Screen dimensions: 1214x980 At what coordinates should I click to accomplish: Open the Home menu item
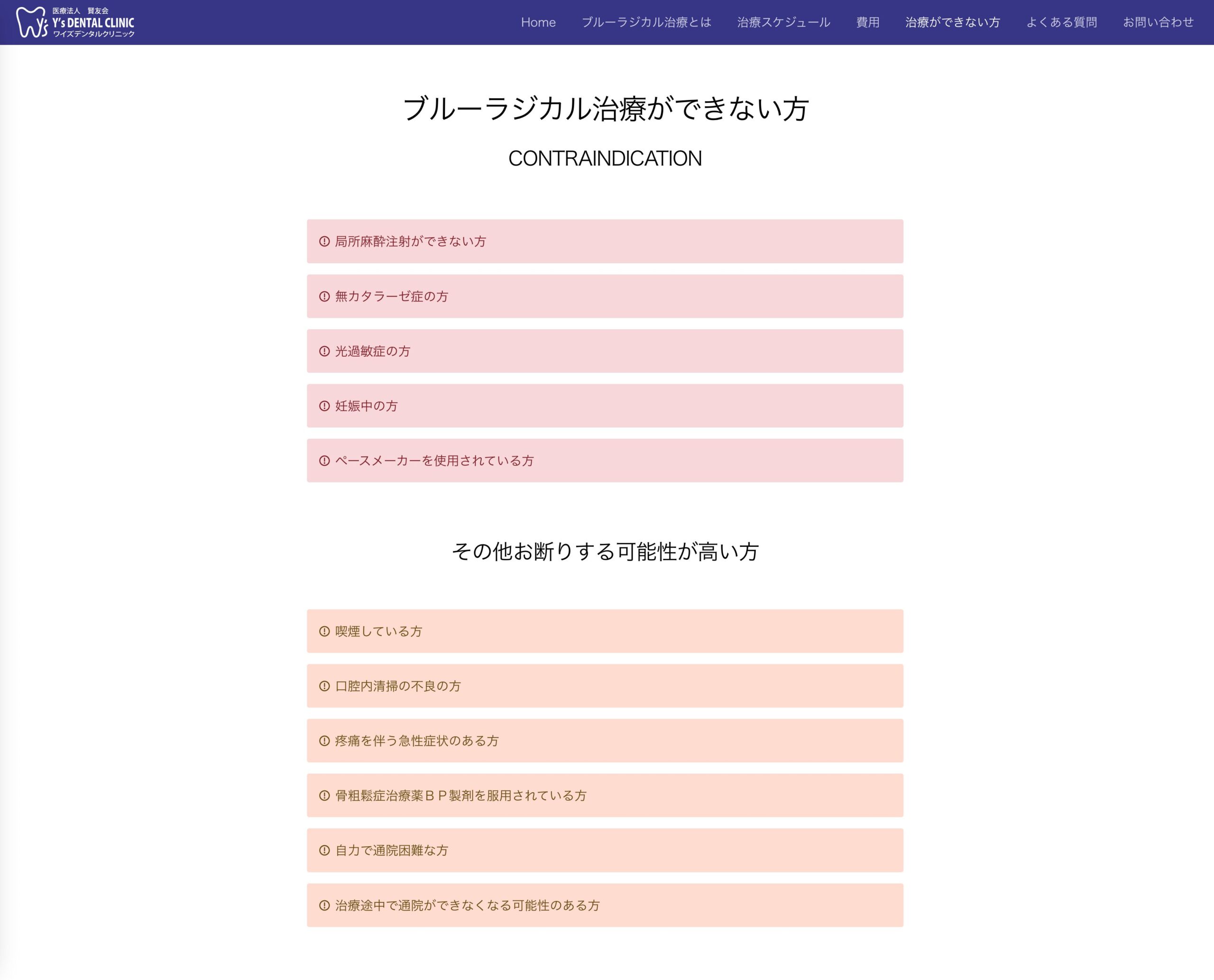(538, 22)
